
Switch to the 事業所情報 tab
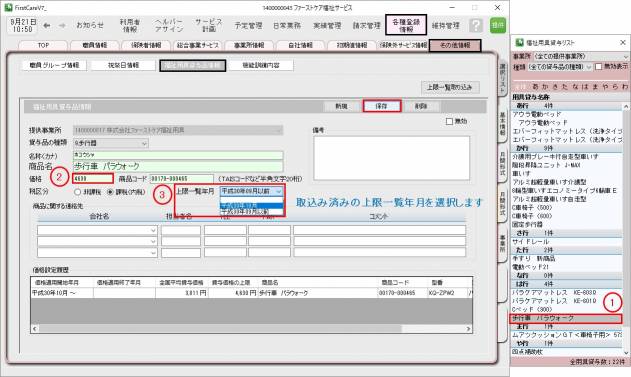pos(249,45)
